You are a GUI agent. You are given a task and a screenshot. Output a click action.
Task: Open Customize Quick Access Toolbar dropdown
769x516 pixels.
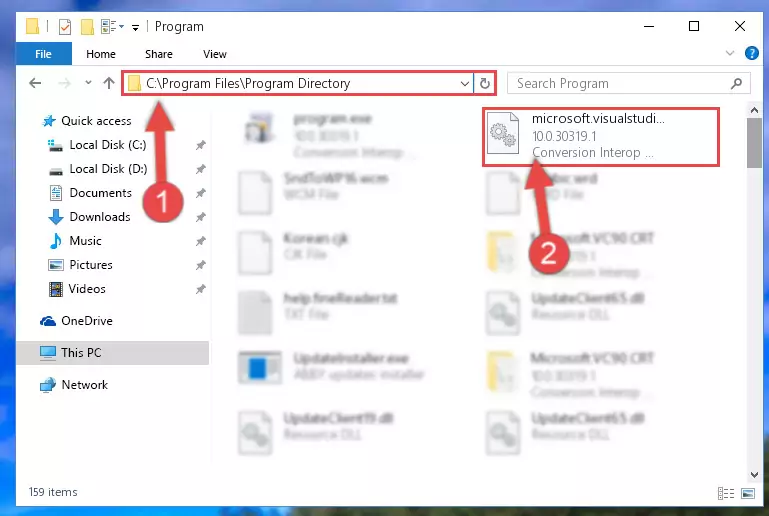coord(135,28)
